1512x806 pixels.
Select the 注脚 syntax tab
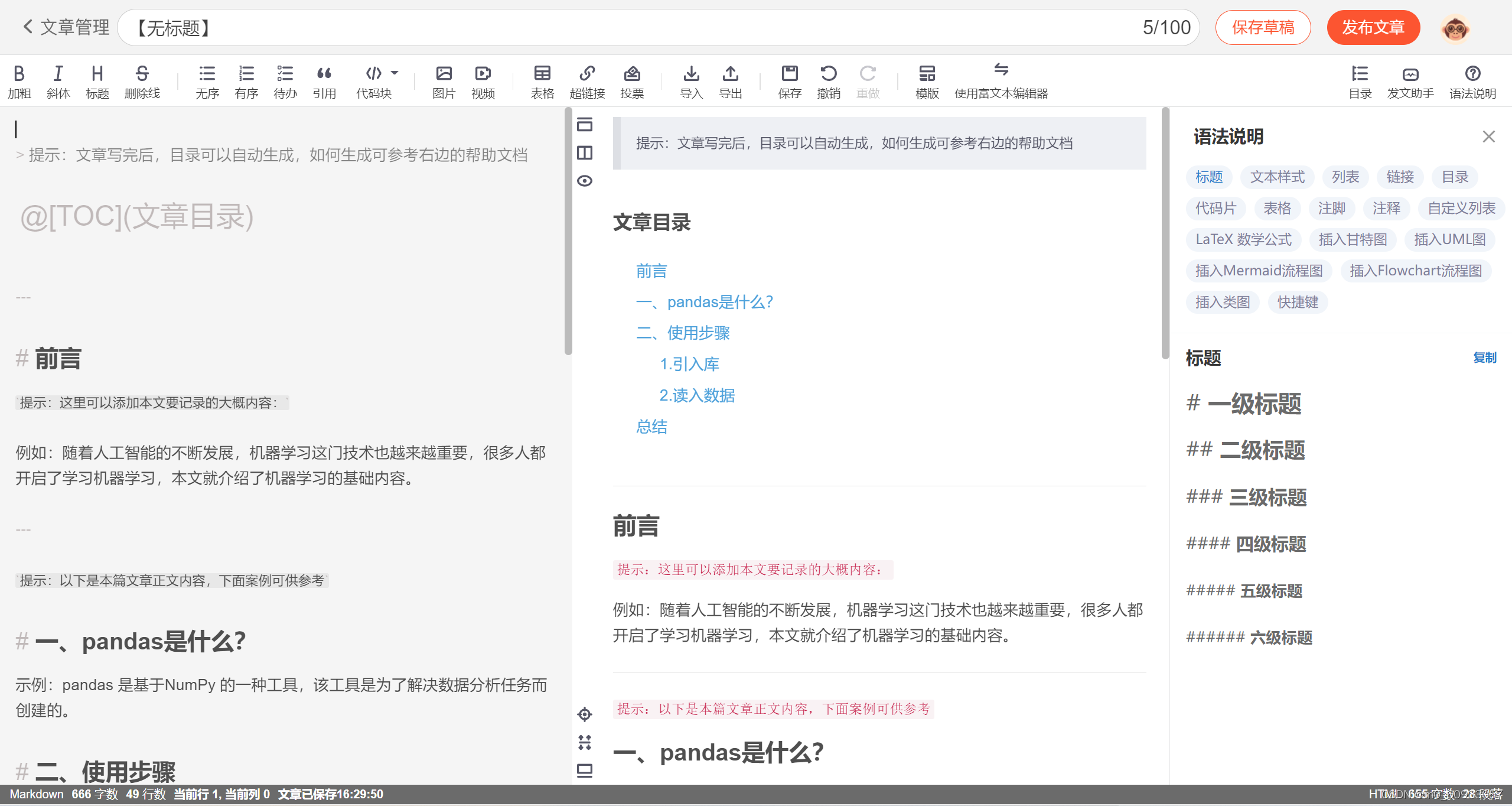point(1332,208)
